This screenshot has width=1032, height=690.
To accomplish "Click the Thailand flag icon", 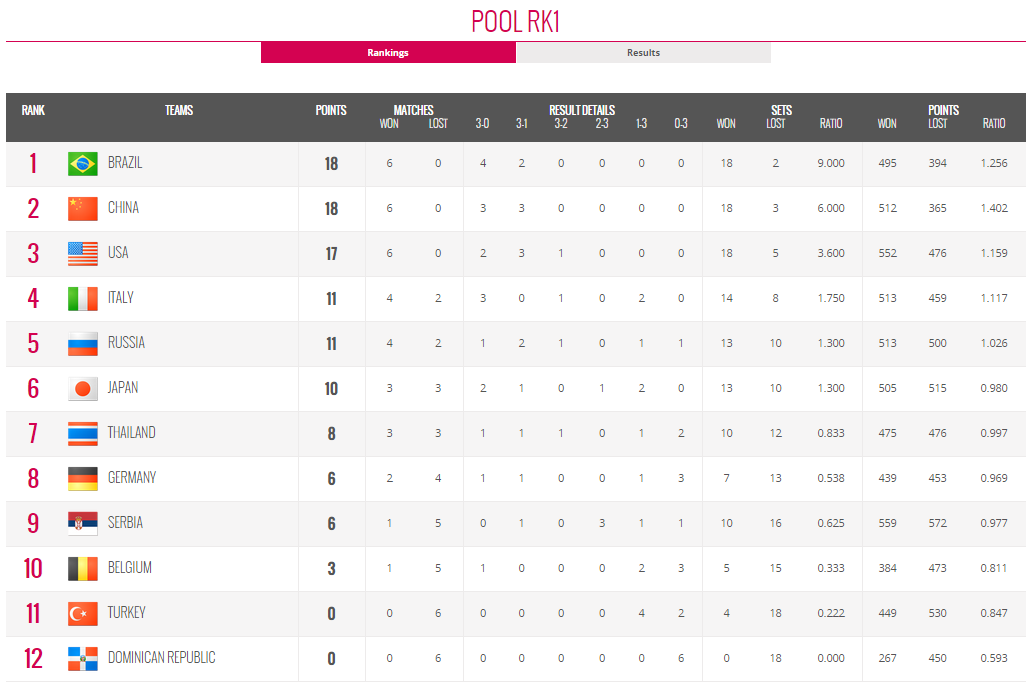I will click(x=82, y=433).
